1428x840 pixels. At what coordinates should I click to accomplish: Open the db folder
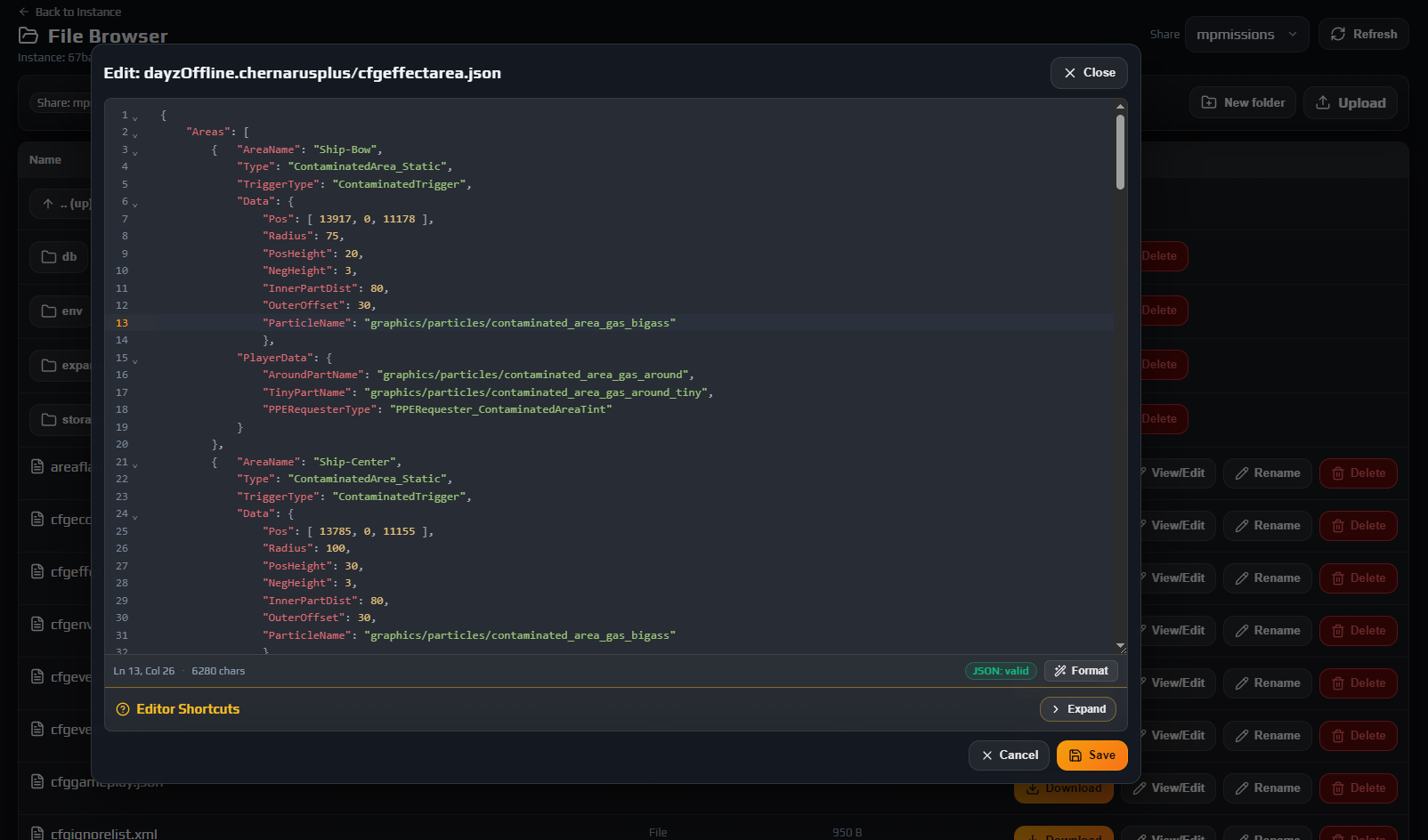tap(59, 256)
